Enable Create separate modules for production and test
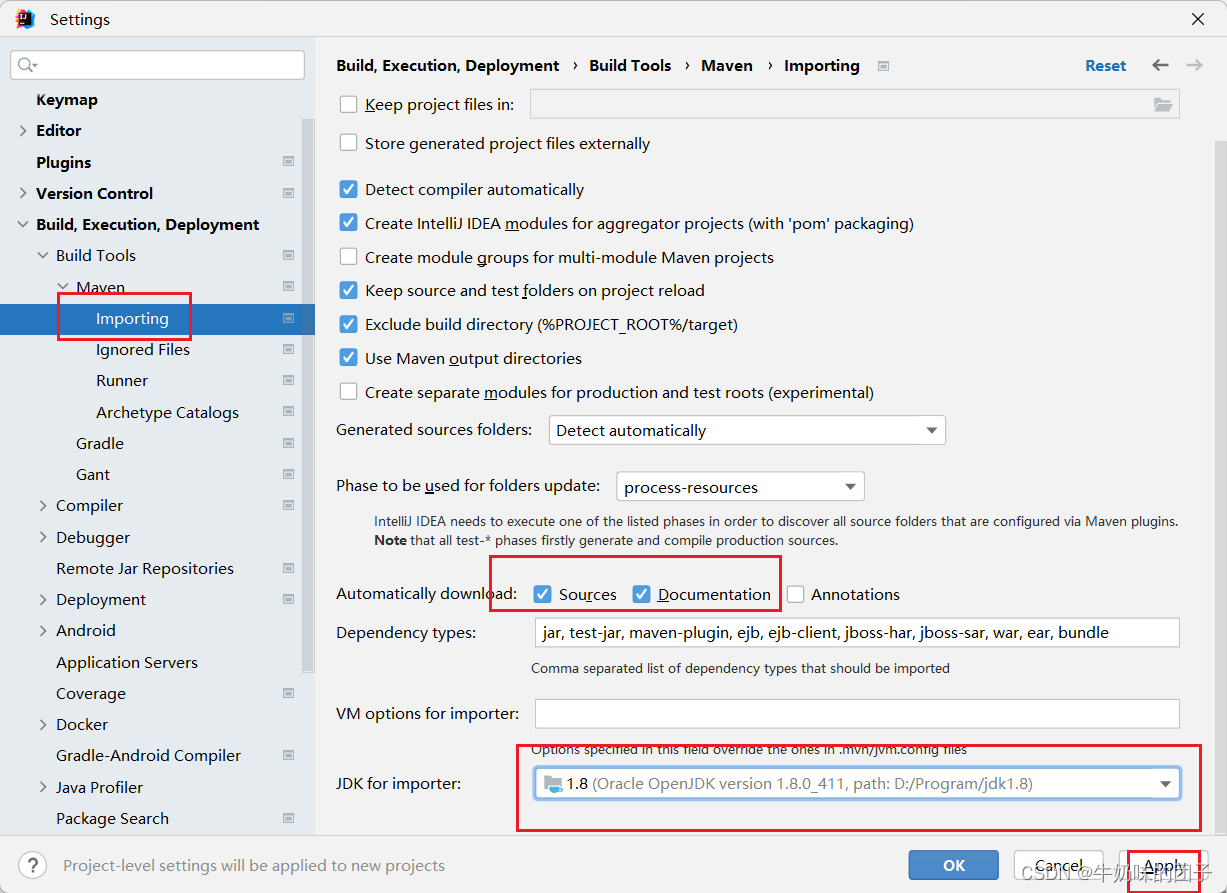This screenshot has height=893, width=1227. pyautogui.click(x=348, y=392)
